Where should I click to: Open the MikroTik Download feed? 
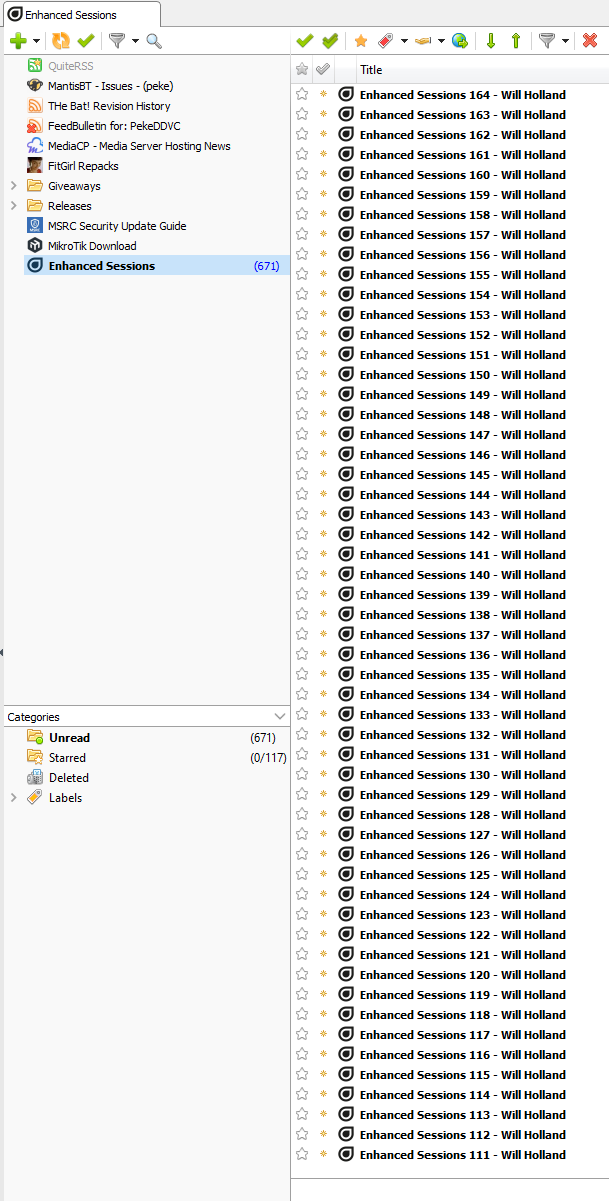92,246
